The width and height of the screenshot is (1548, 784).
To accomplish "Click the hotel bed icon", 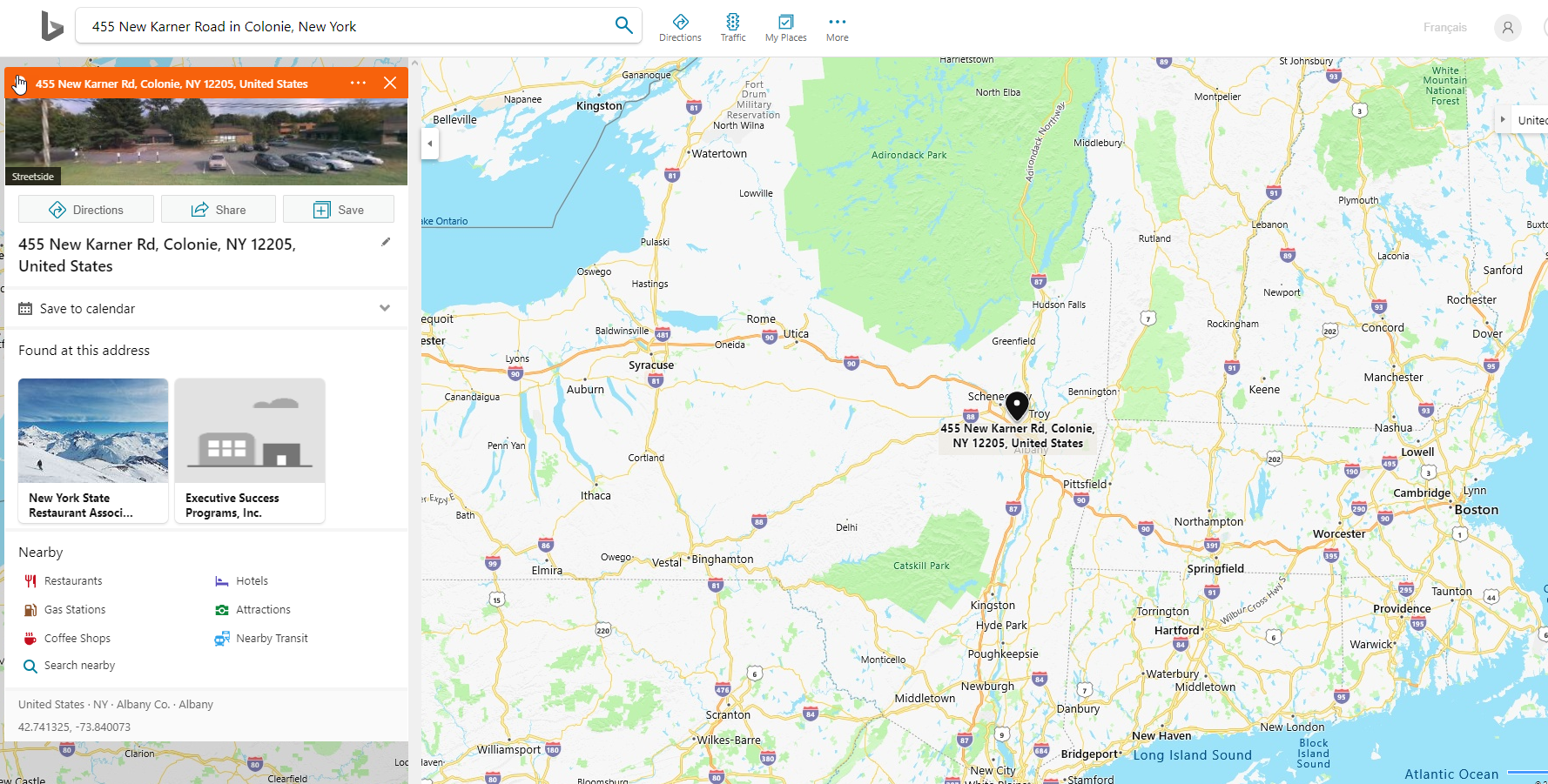I will coord(222,581).
